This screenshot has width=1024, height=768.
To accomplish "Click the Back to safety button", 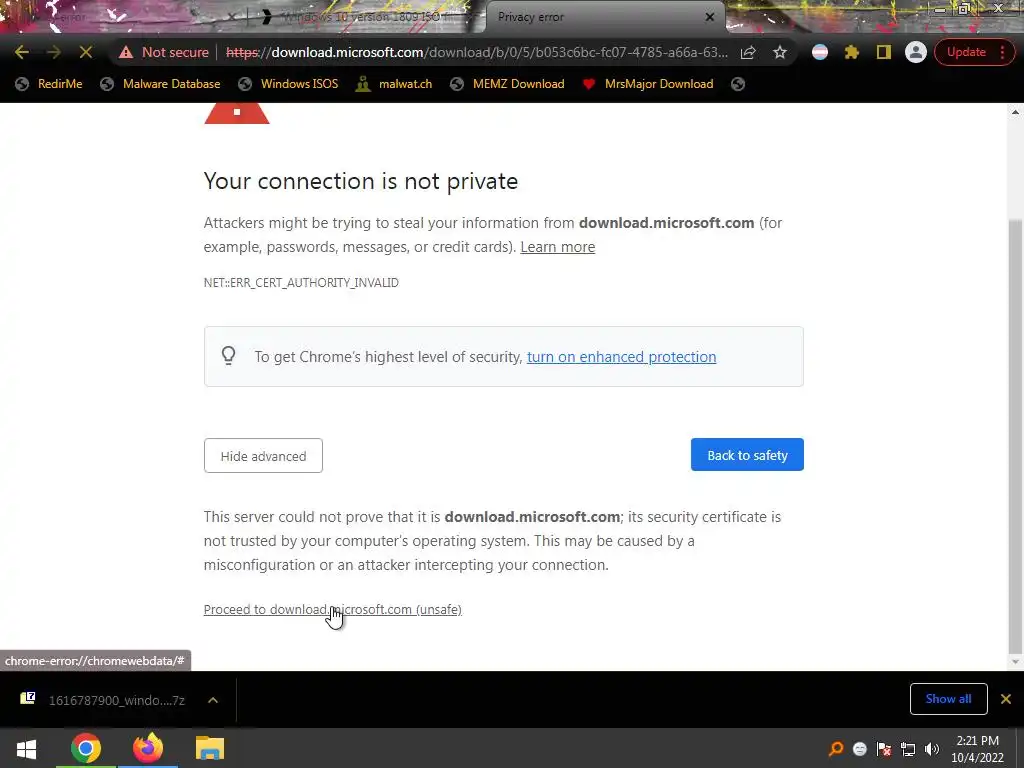I will click(x=747, y=455).
